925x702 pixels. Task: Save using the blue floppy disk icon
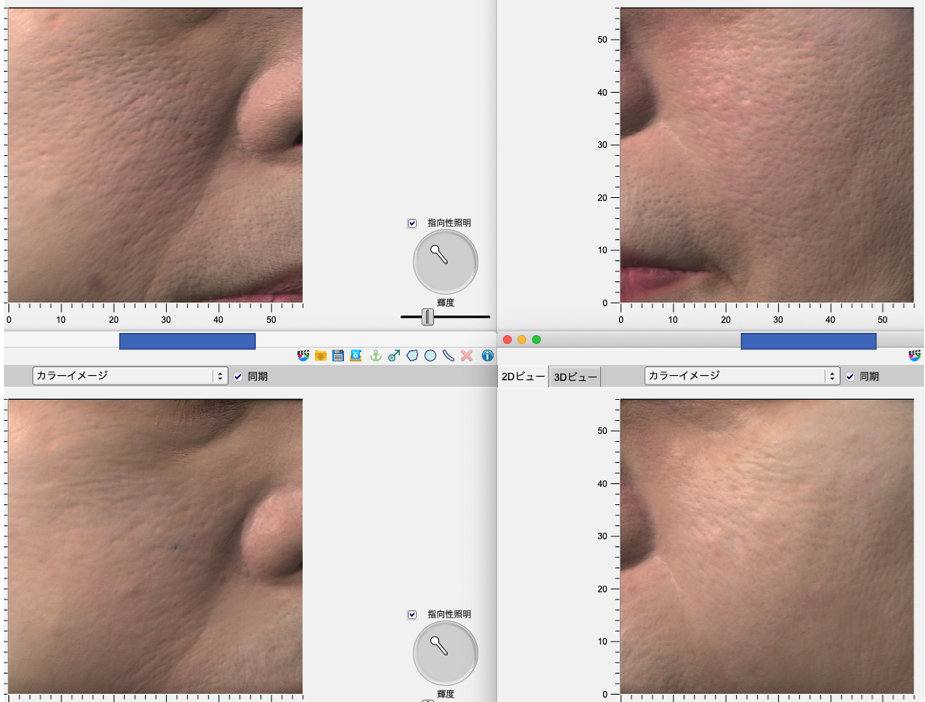[338, 356]
